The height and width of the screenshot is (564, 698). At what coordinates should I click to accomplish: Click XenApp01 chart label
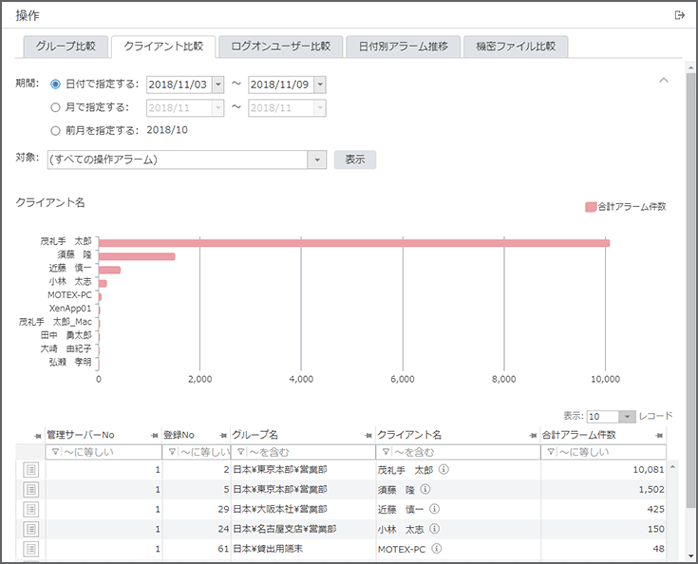[x=70, y=308]
